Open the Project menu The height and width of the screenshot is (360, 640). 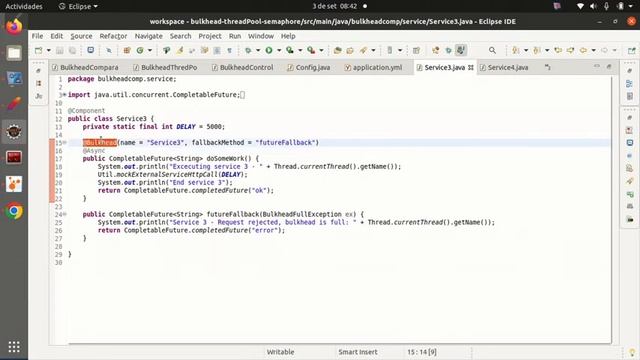(x=210, y=36)
